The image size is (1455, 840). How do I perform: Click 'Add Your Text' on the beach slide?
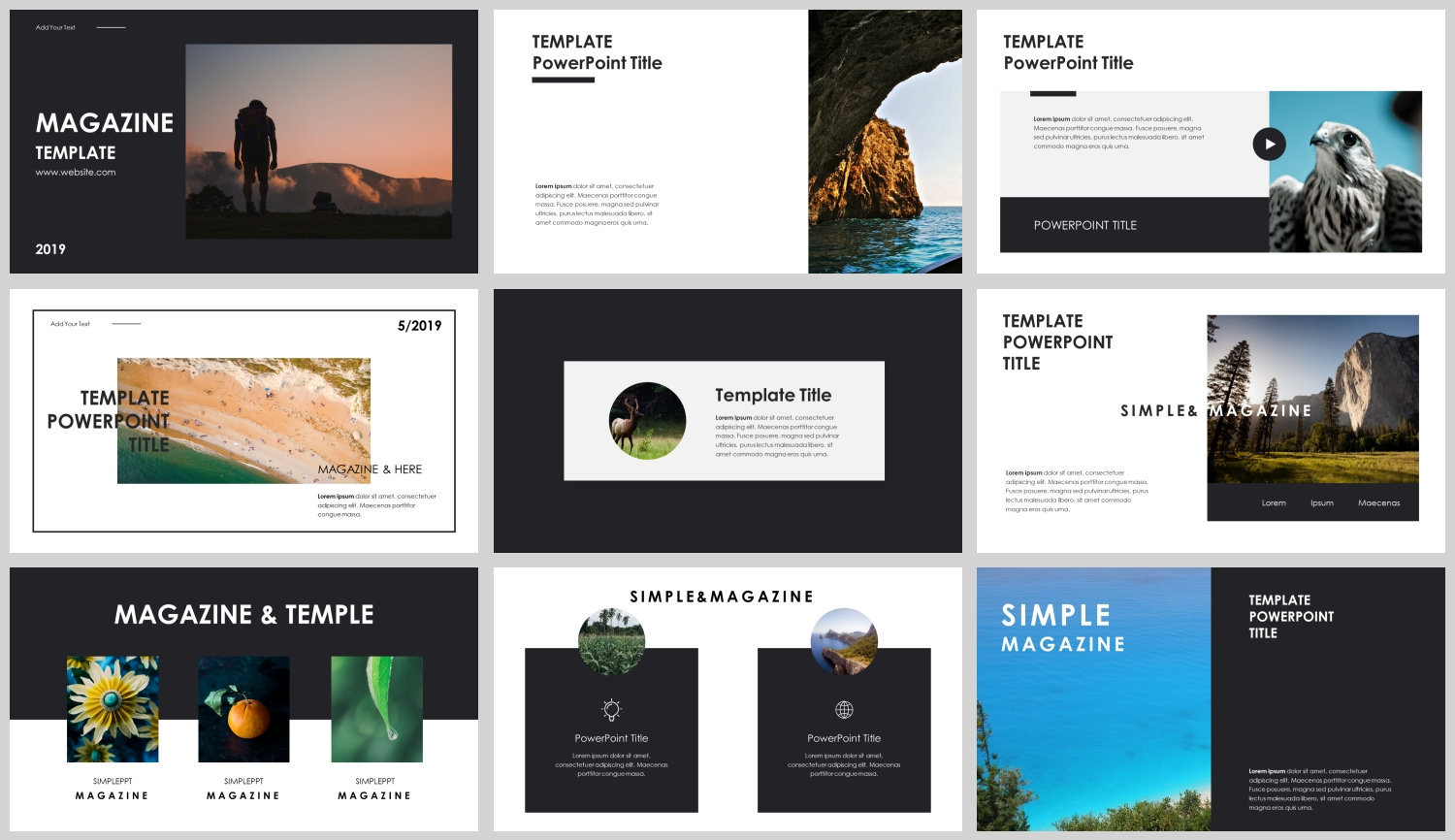pyautogui.click(x=70, y=324)
